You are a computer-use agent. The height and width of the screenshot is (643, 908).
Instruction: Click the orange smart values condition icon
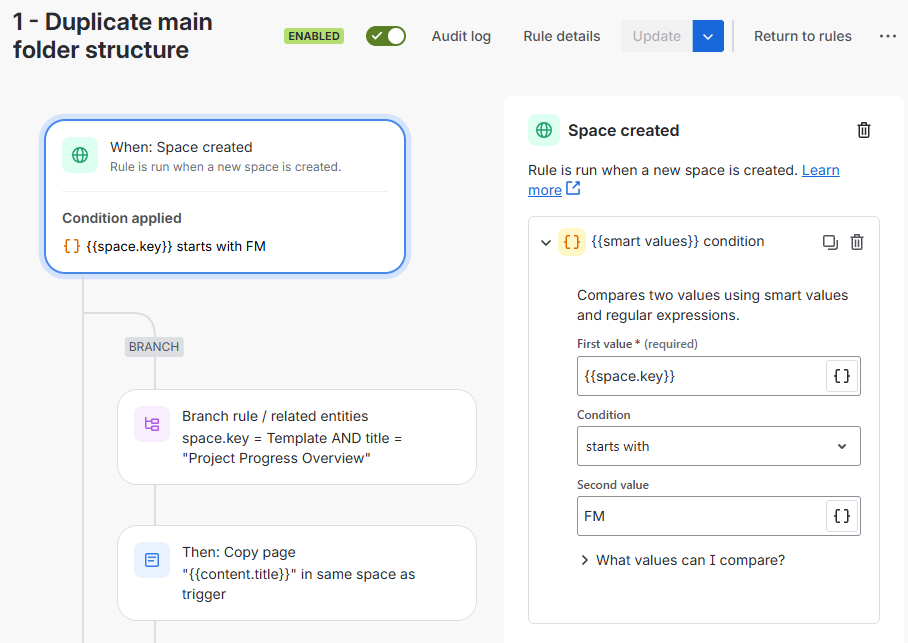pyautogui.click(x=572, y=242)
